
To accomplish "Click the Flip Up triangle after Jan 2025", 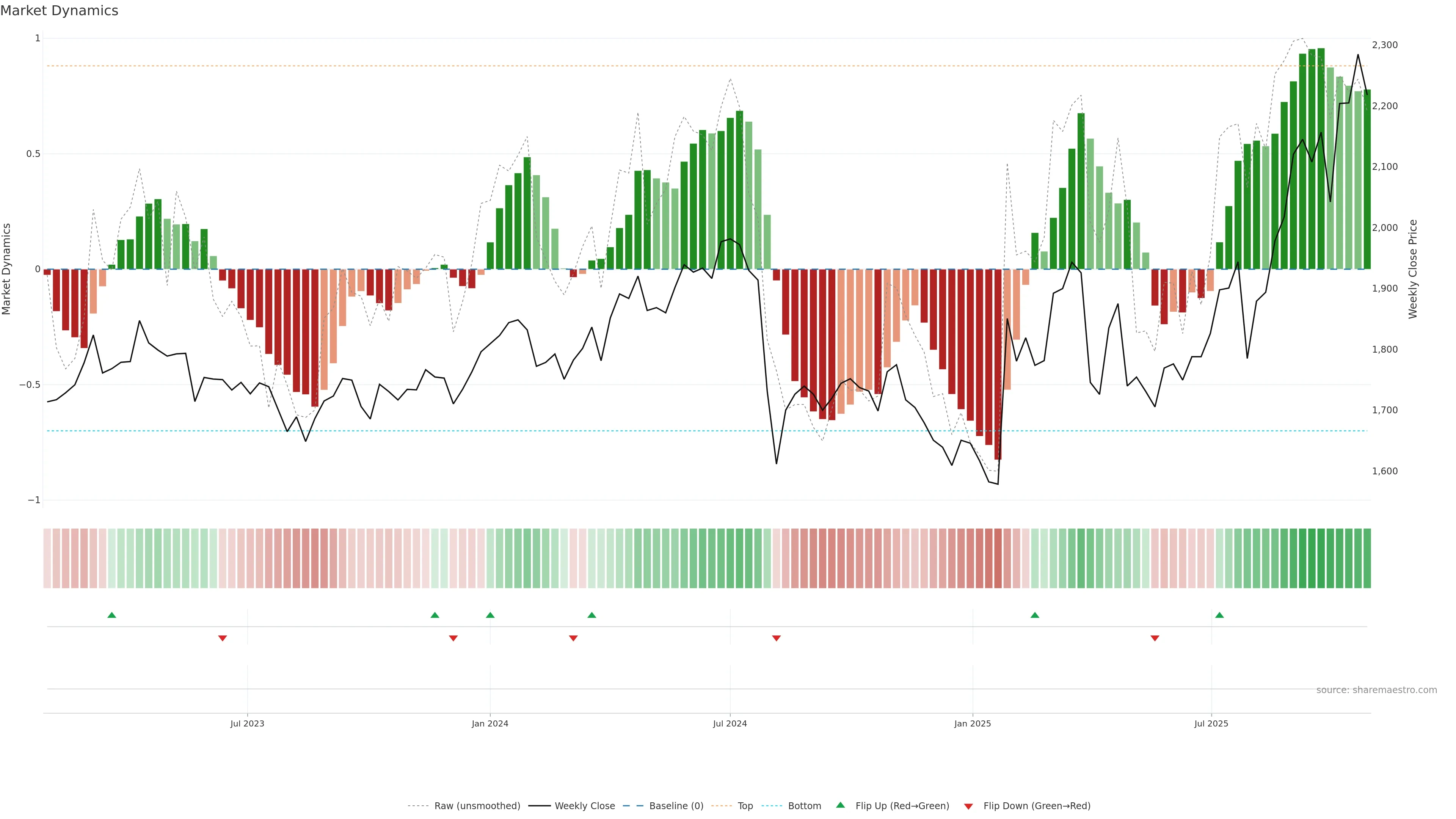I will tap(1035, 615).
